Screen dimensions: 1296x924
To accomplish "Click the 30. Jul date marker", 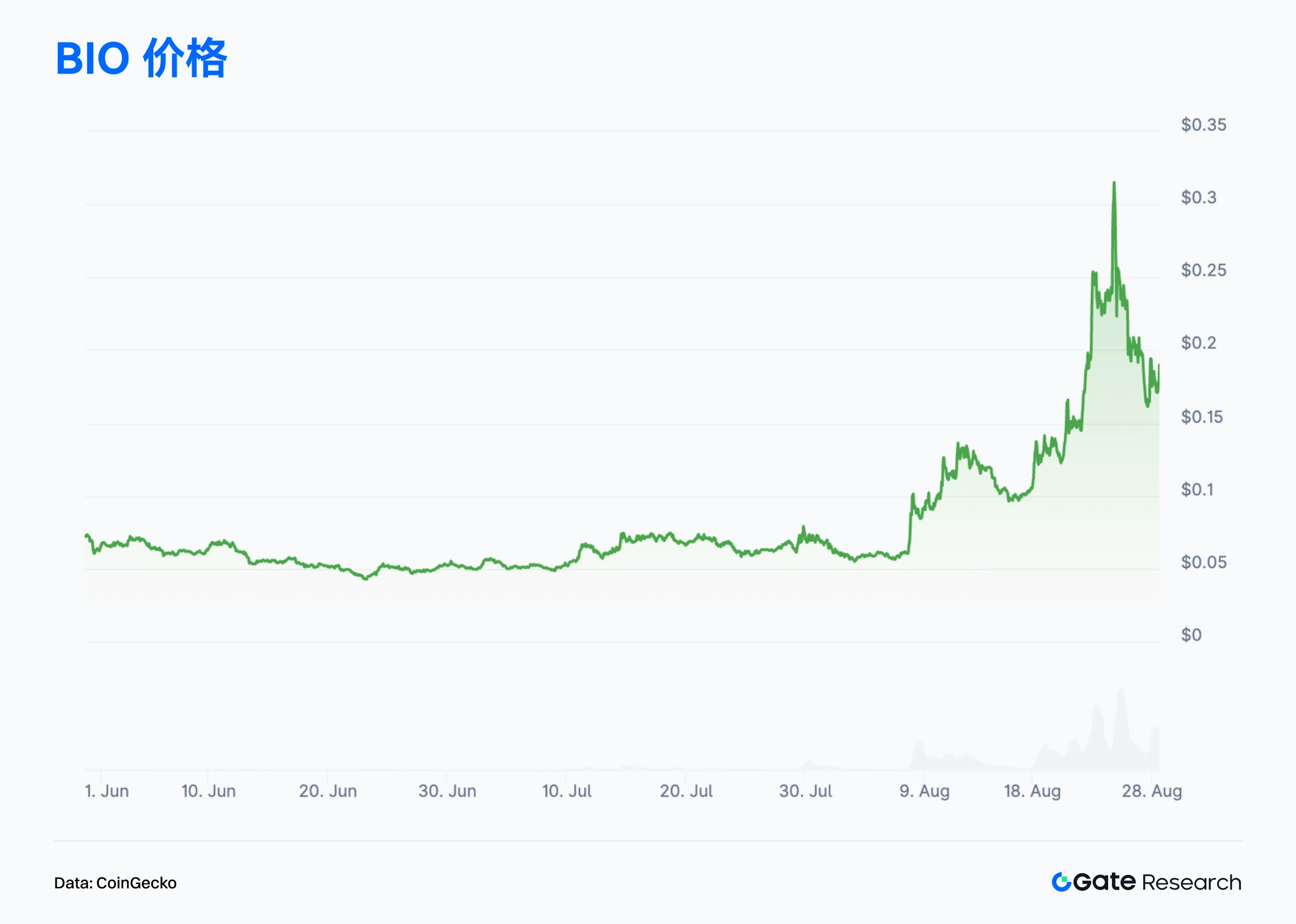I will click(x=805, y=791).
